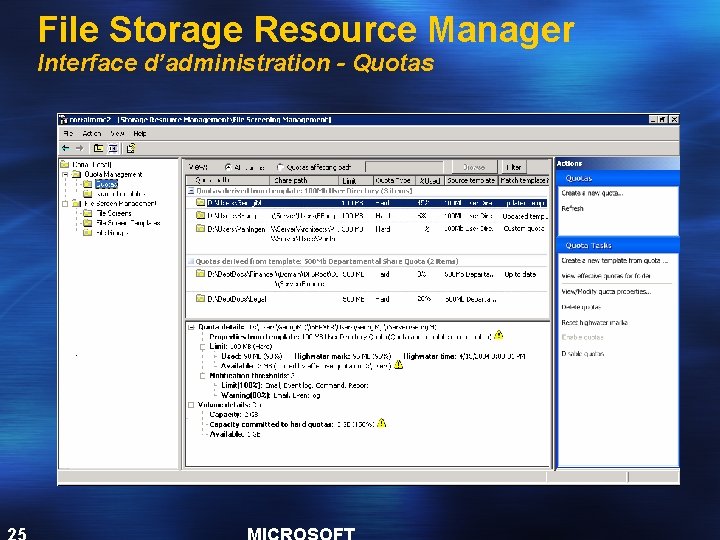
Task: Collapse the Notification thresholds node
Action: click(202, 376)
